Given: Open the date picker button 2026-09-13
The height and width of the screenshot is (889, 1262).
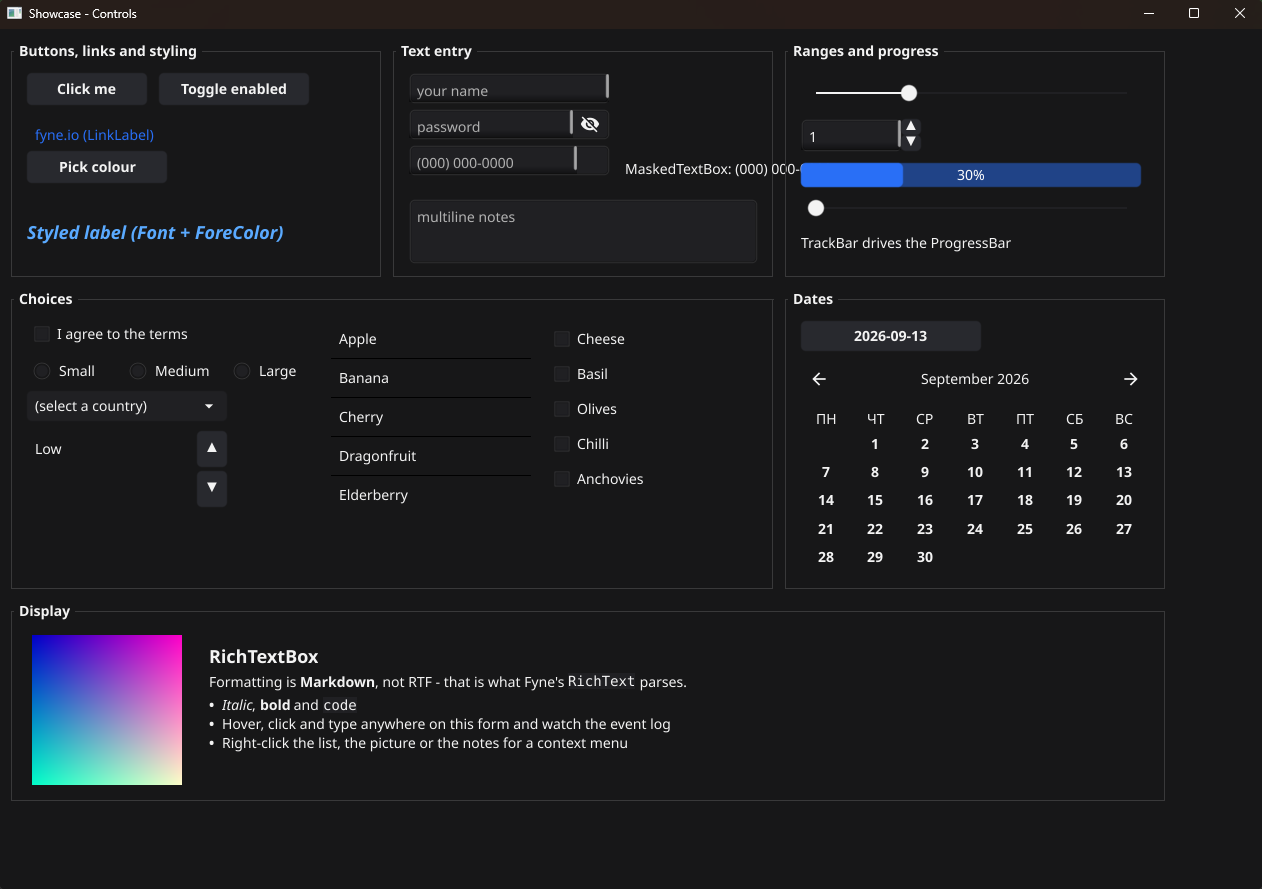Looking at the screenshot, I should point(891,336).
